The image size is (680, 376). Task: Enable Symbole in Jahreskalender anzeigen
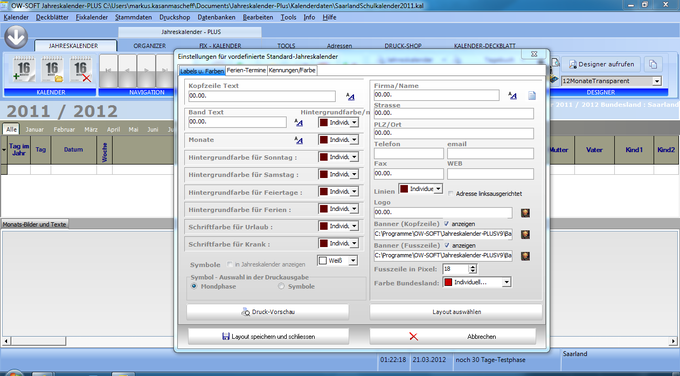click(x=230, y=264)
